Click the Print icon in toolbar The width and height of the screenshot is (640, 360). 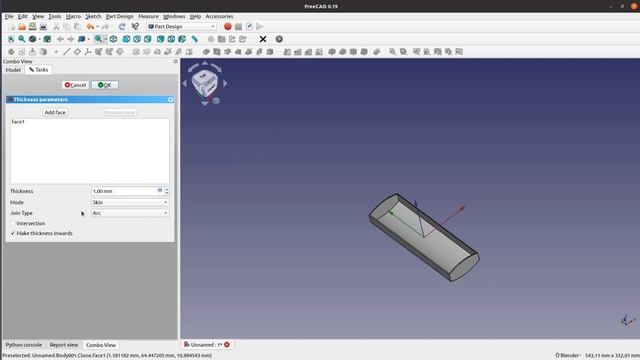tap(43, 27)
